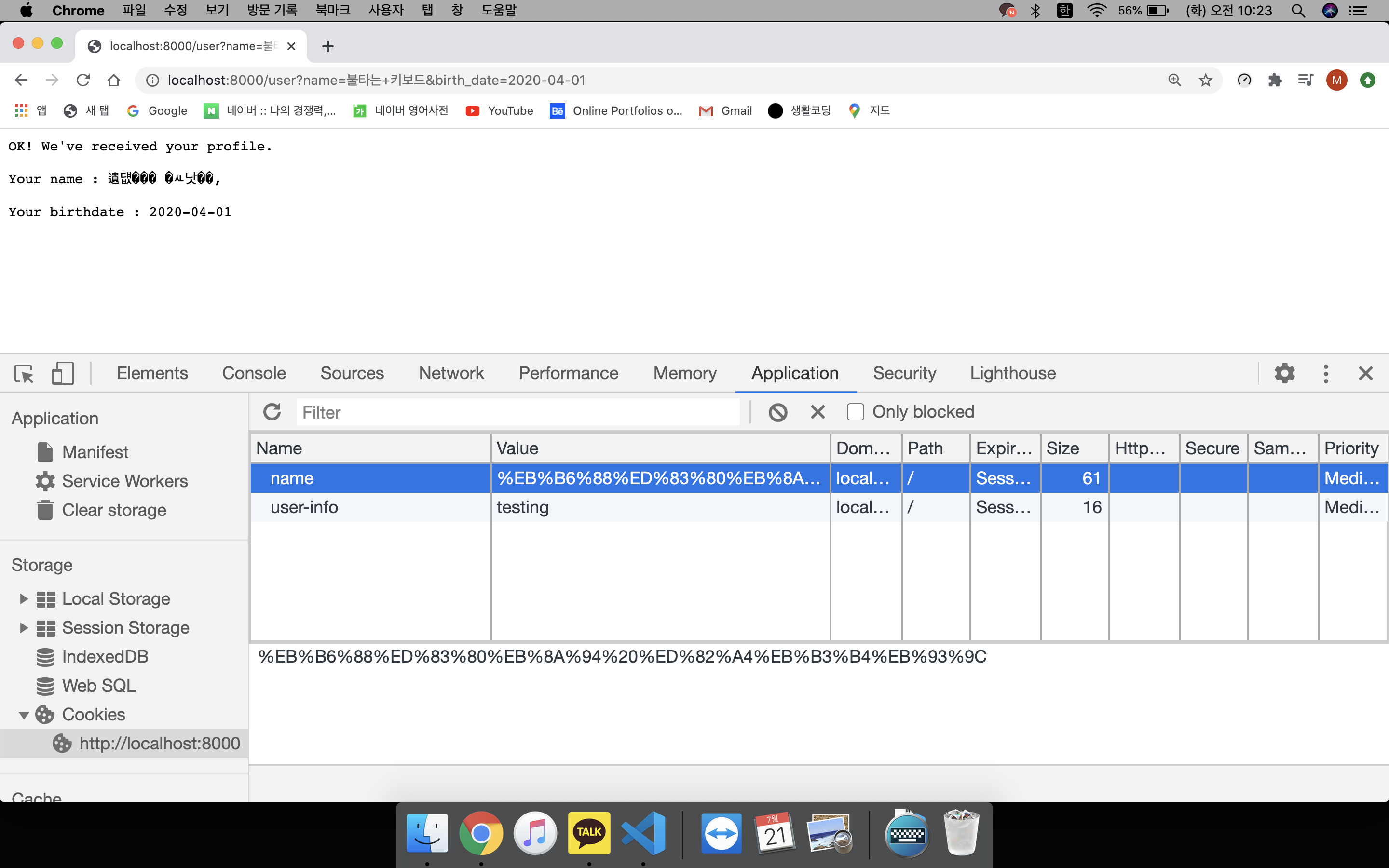Toggle the device toolbar icon
The image size is (1389, 868).
[x=63, y=374]
